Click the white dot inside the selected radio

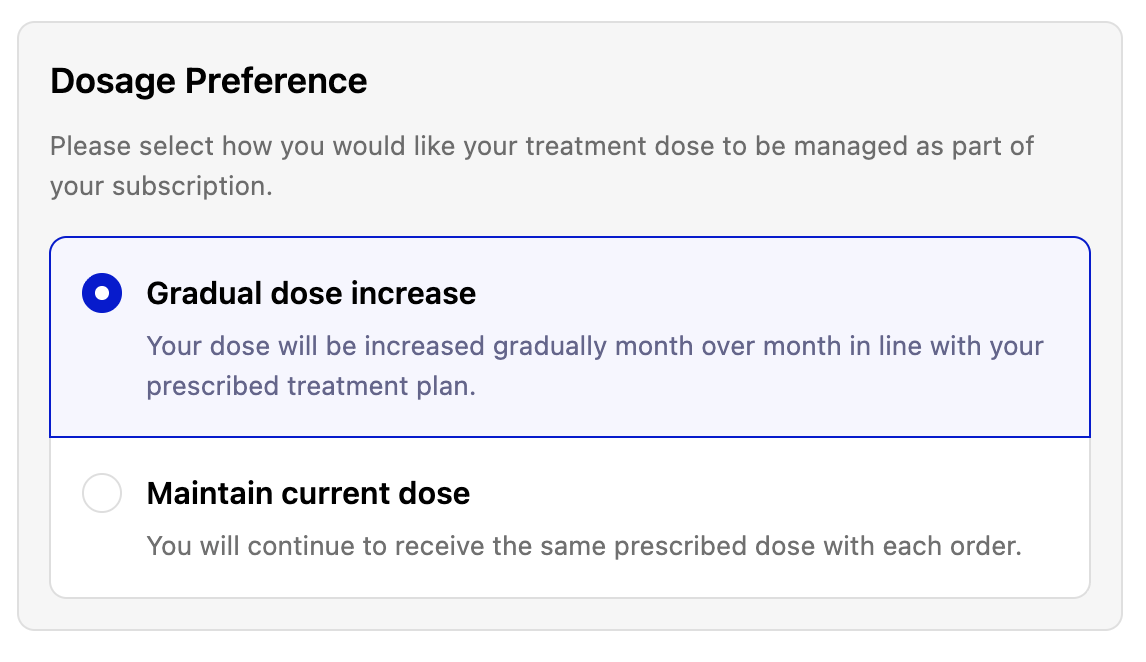102,294
